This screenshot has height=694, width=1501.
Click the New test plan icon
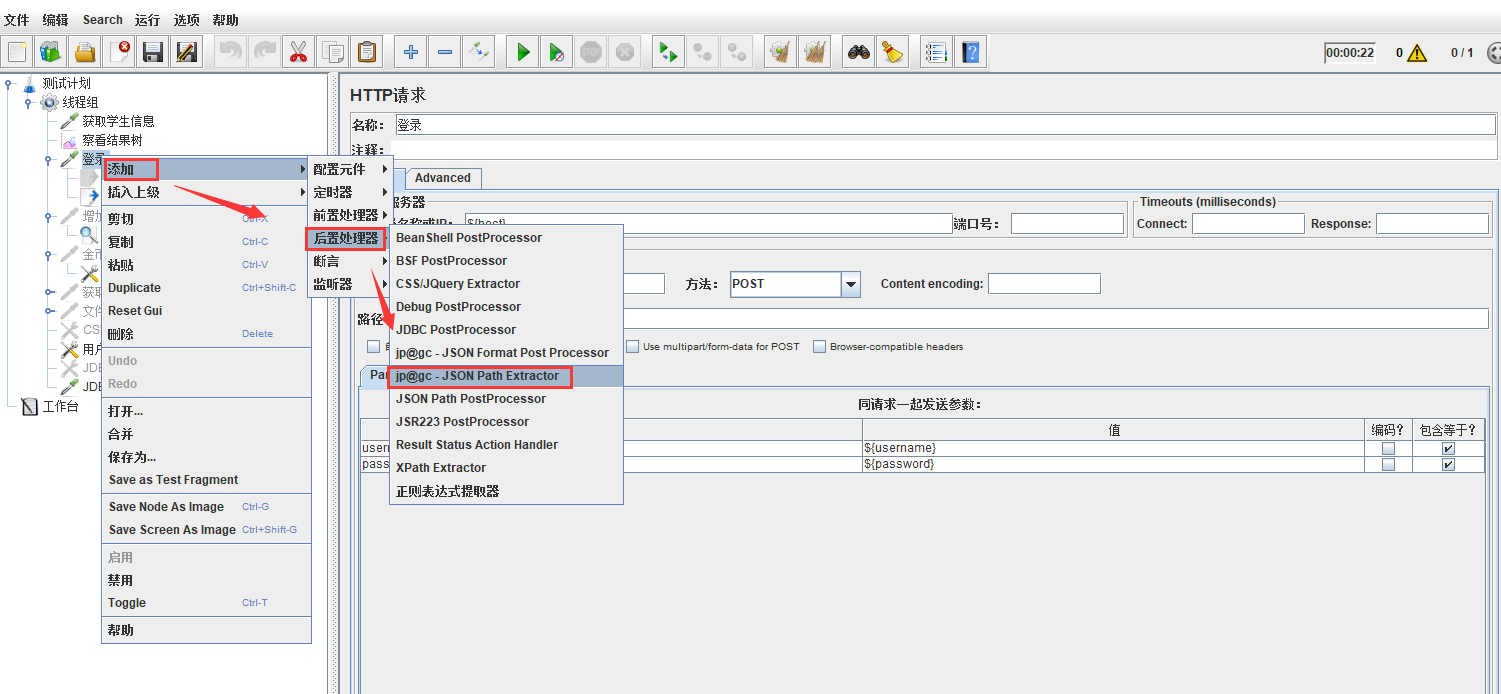tap(17, 52)
